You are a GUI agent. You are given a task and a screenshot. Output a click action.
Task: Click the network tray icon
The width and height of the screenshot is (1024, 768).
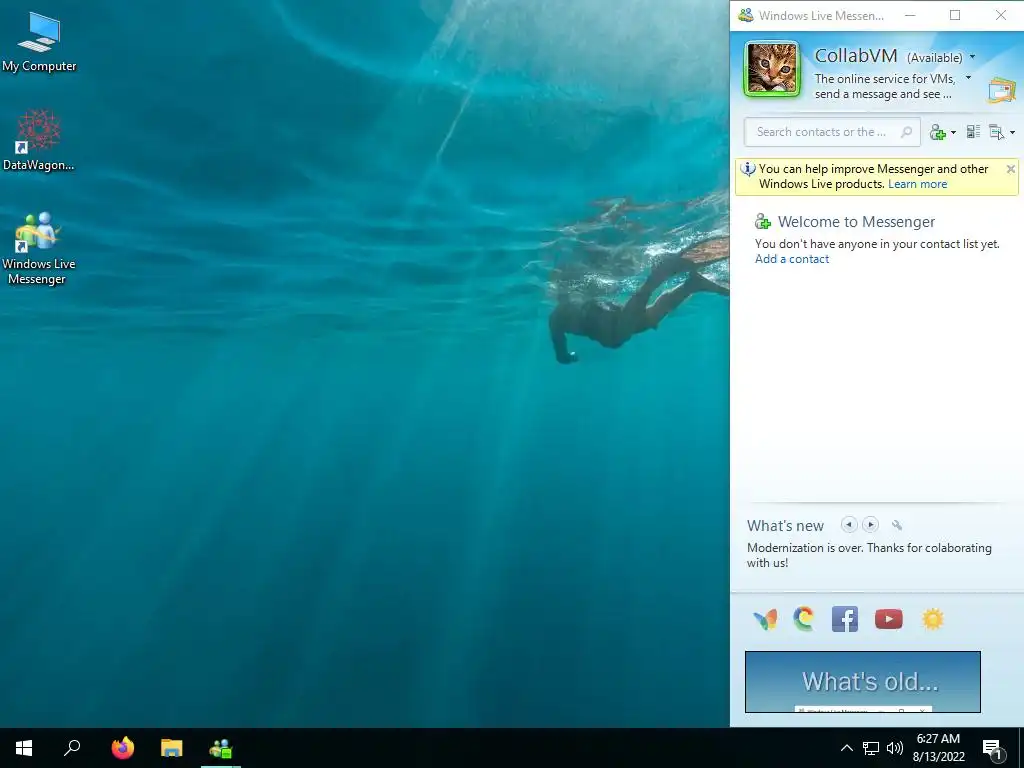coord(871,748)
